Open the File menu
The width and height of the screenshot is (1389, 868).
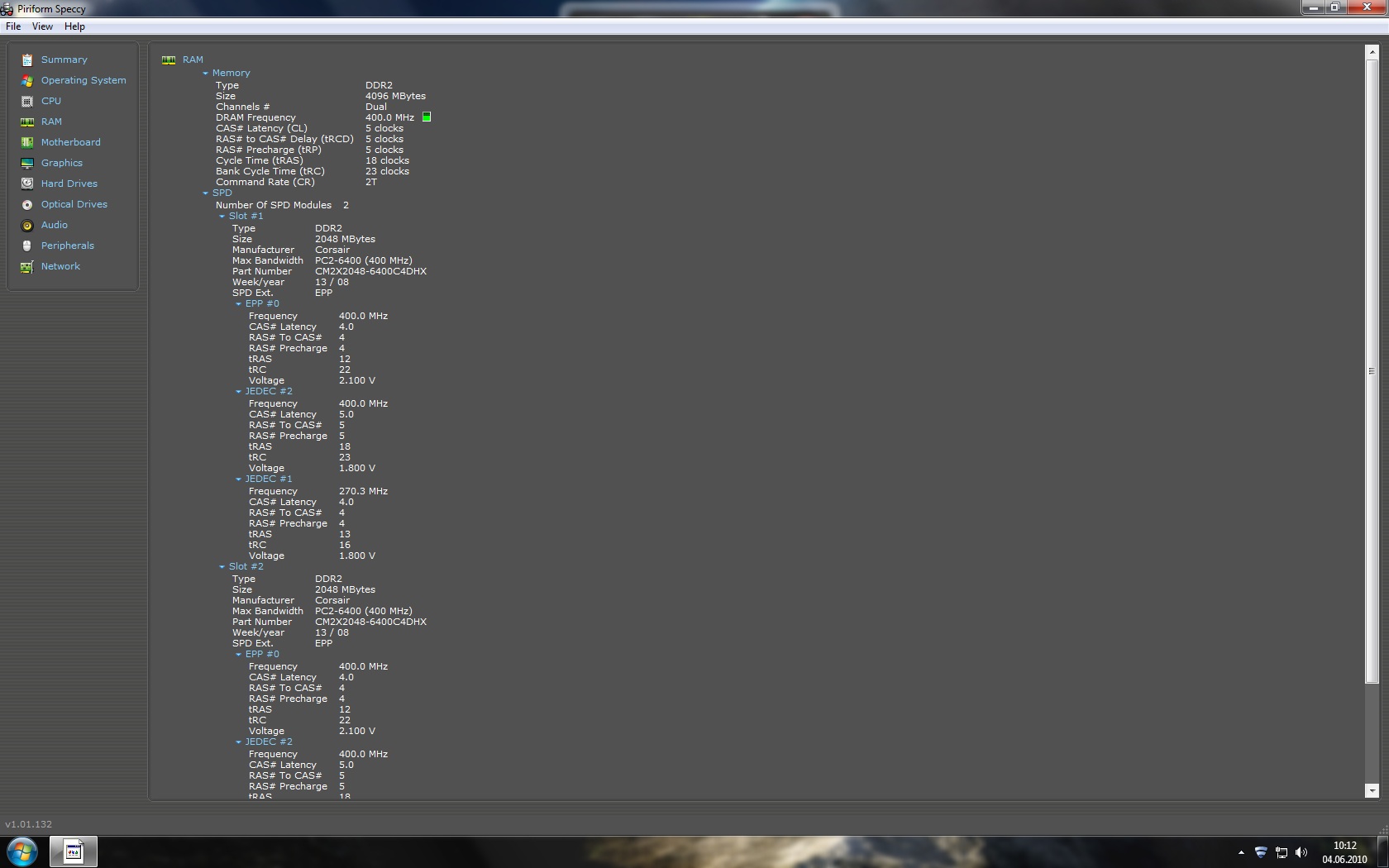(13, 26)
